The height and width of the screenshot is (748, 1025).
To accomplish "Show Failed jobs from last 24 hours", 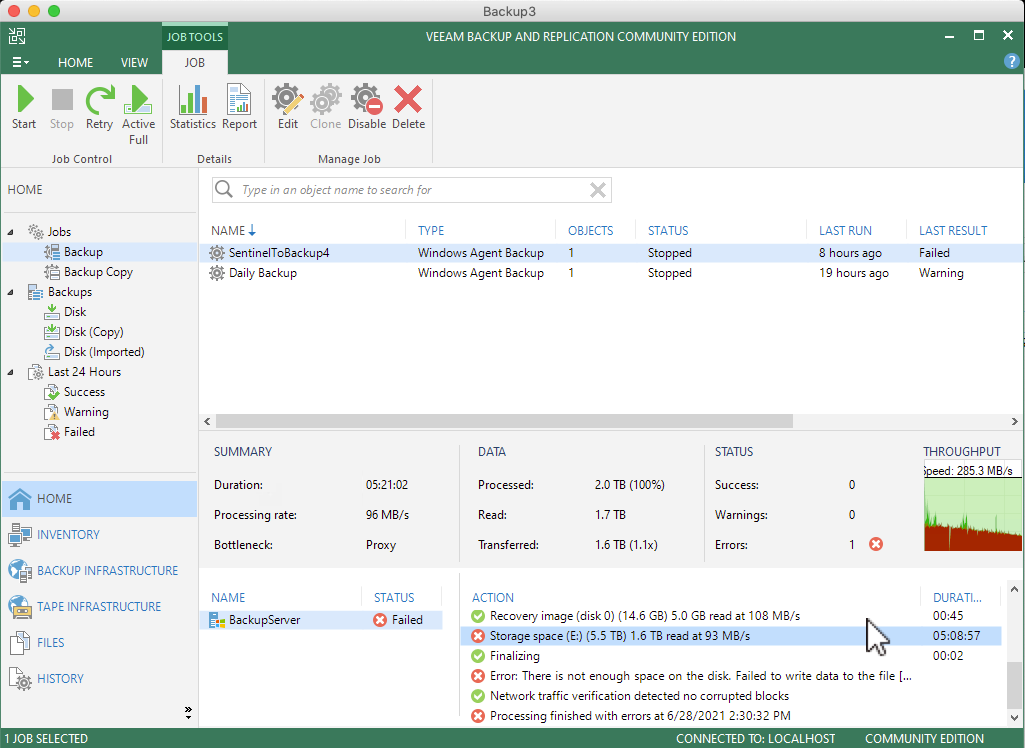I will pyautogui.click(x=79, y=432).
